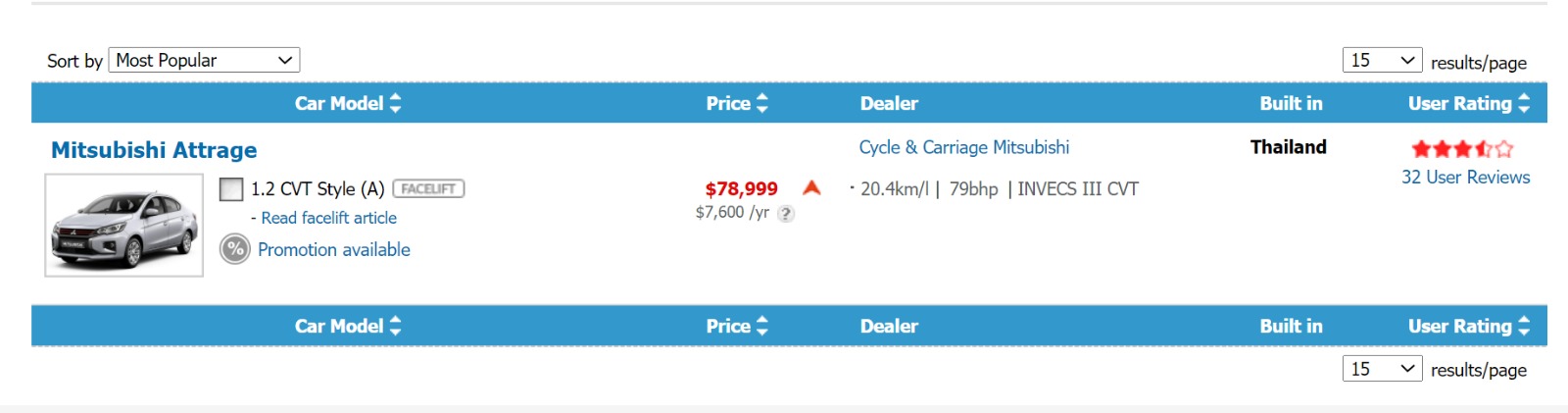Click the Promotion available link

[x=334, y=249]
